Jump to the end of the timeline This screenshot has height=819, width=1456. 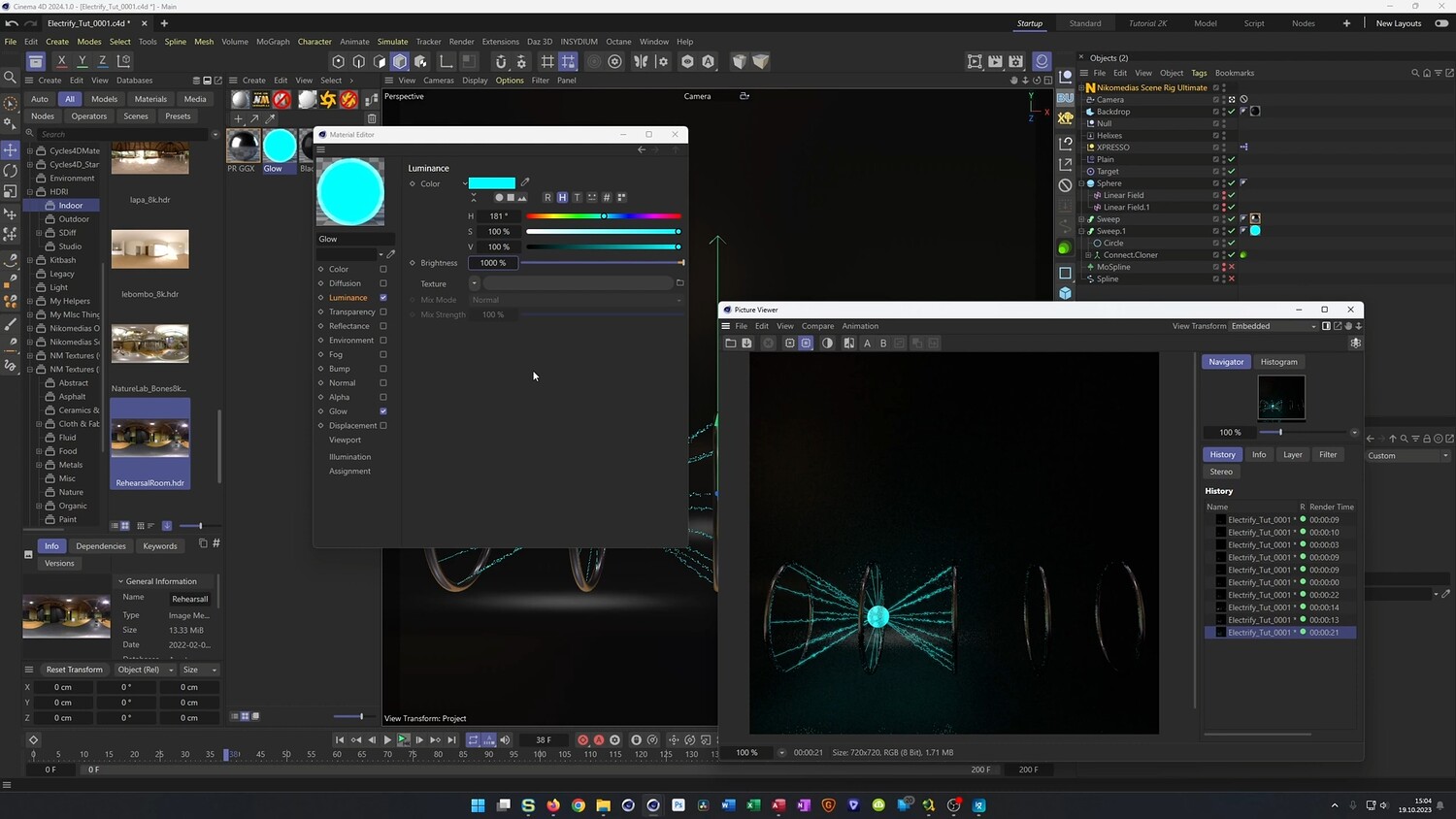coord(451,739)
